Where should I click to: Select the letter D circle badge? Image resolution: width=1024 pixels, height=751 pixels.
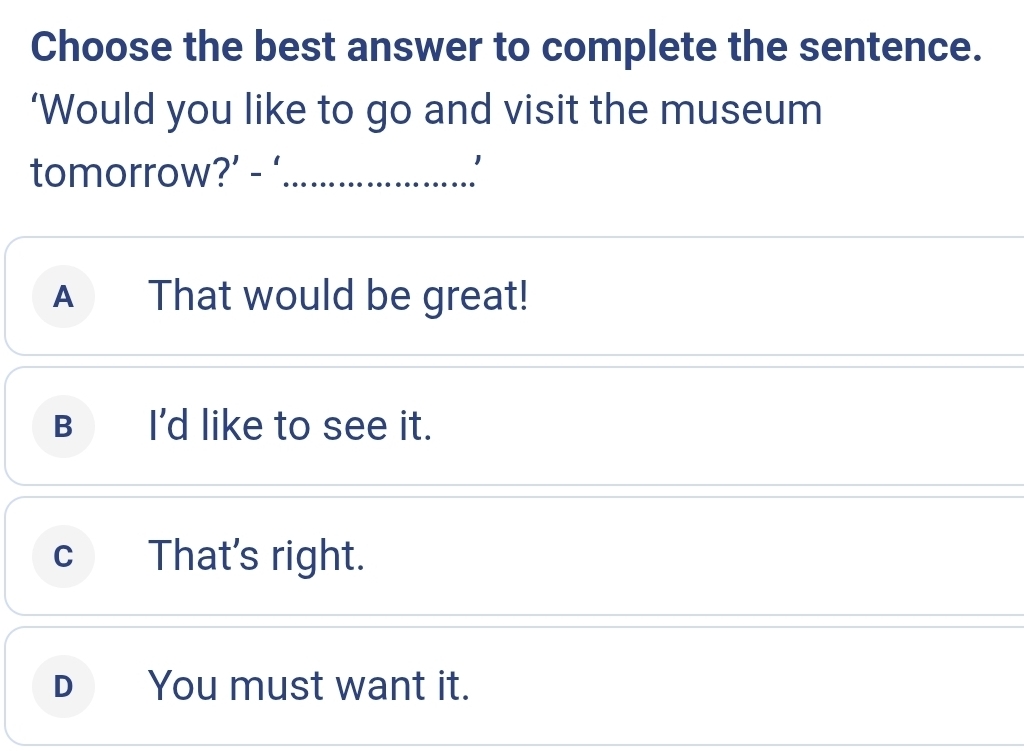pyautogui.click(x=64, y=686)
